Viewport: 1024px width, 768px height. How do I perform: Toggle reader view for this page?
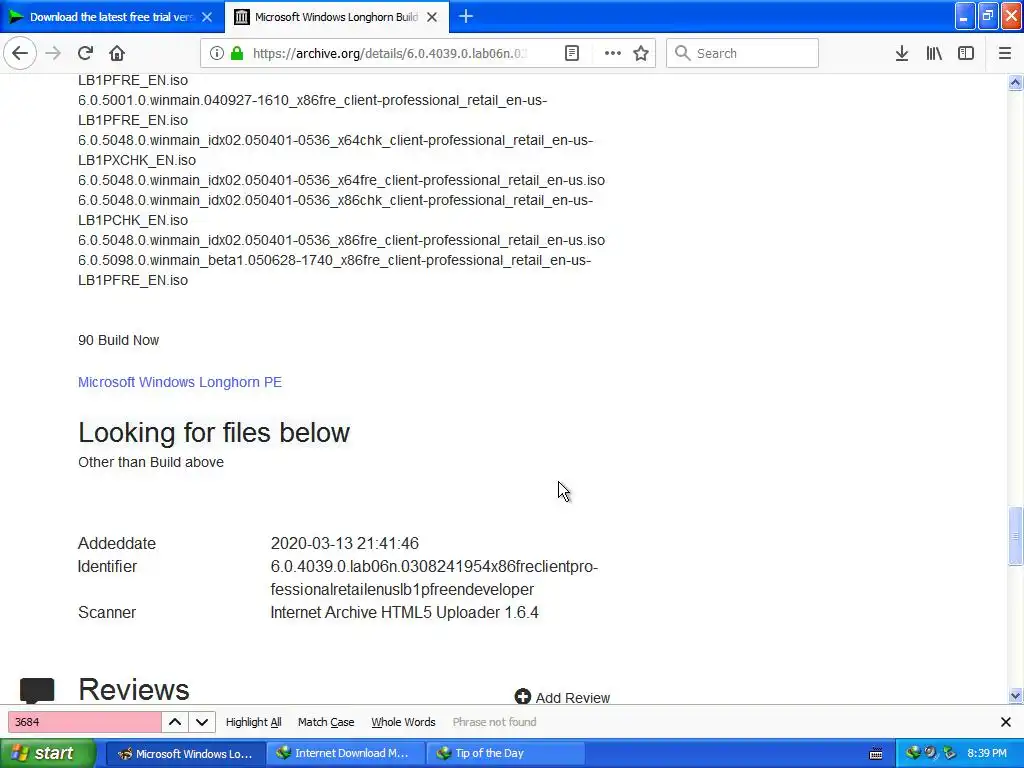tap(571, 53)
